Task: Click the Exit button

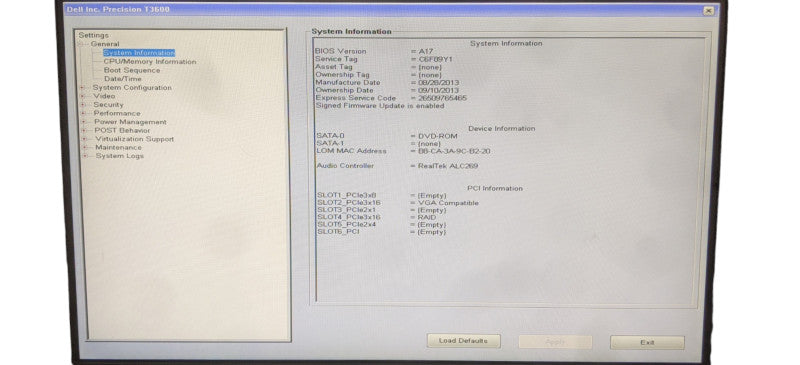Action: pos(647,343)
